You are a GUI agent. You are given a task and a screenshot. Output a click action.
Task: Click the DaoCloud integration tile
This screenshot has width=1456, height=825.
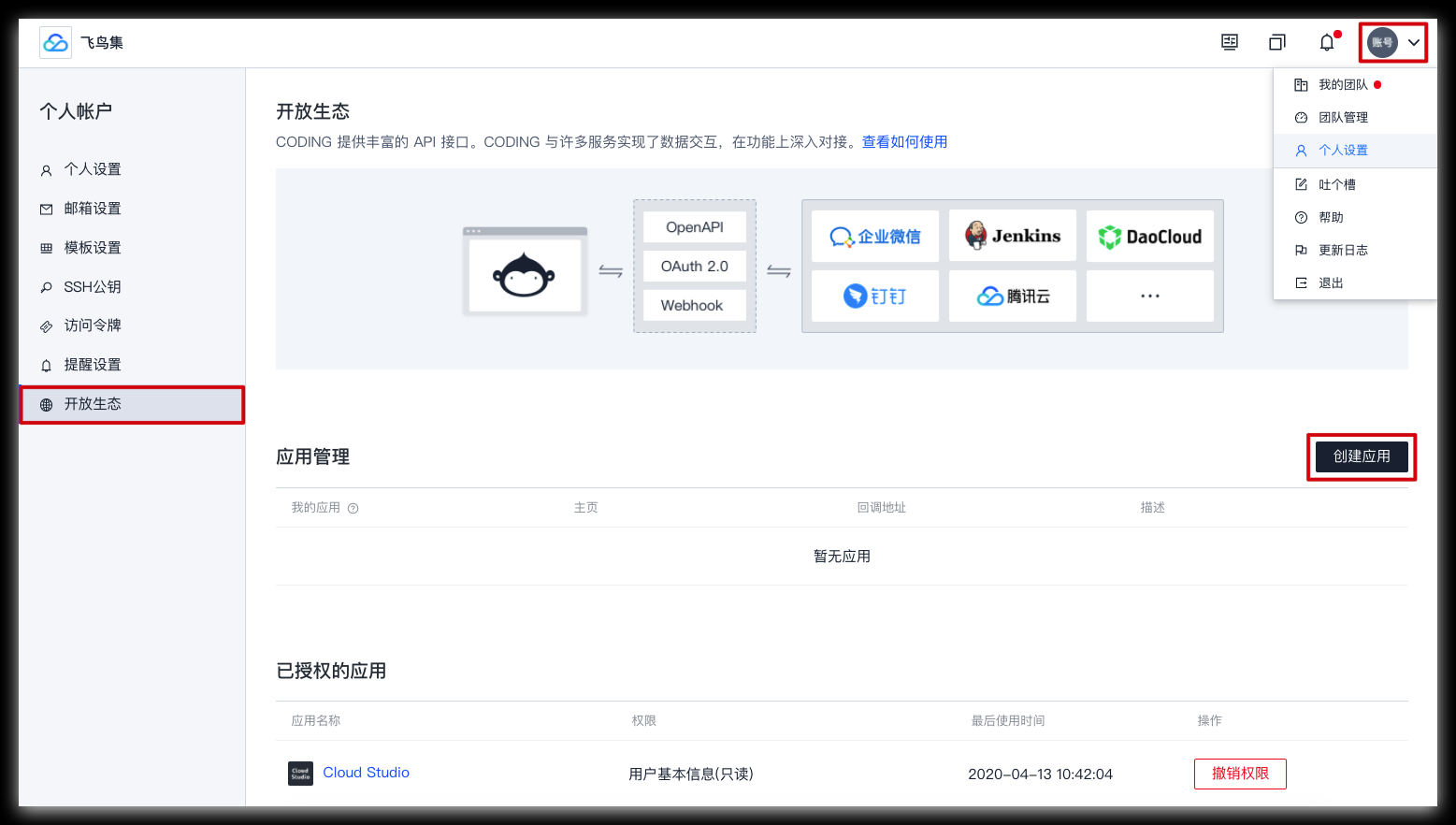point(1150,237)
